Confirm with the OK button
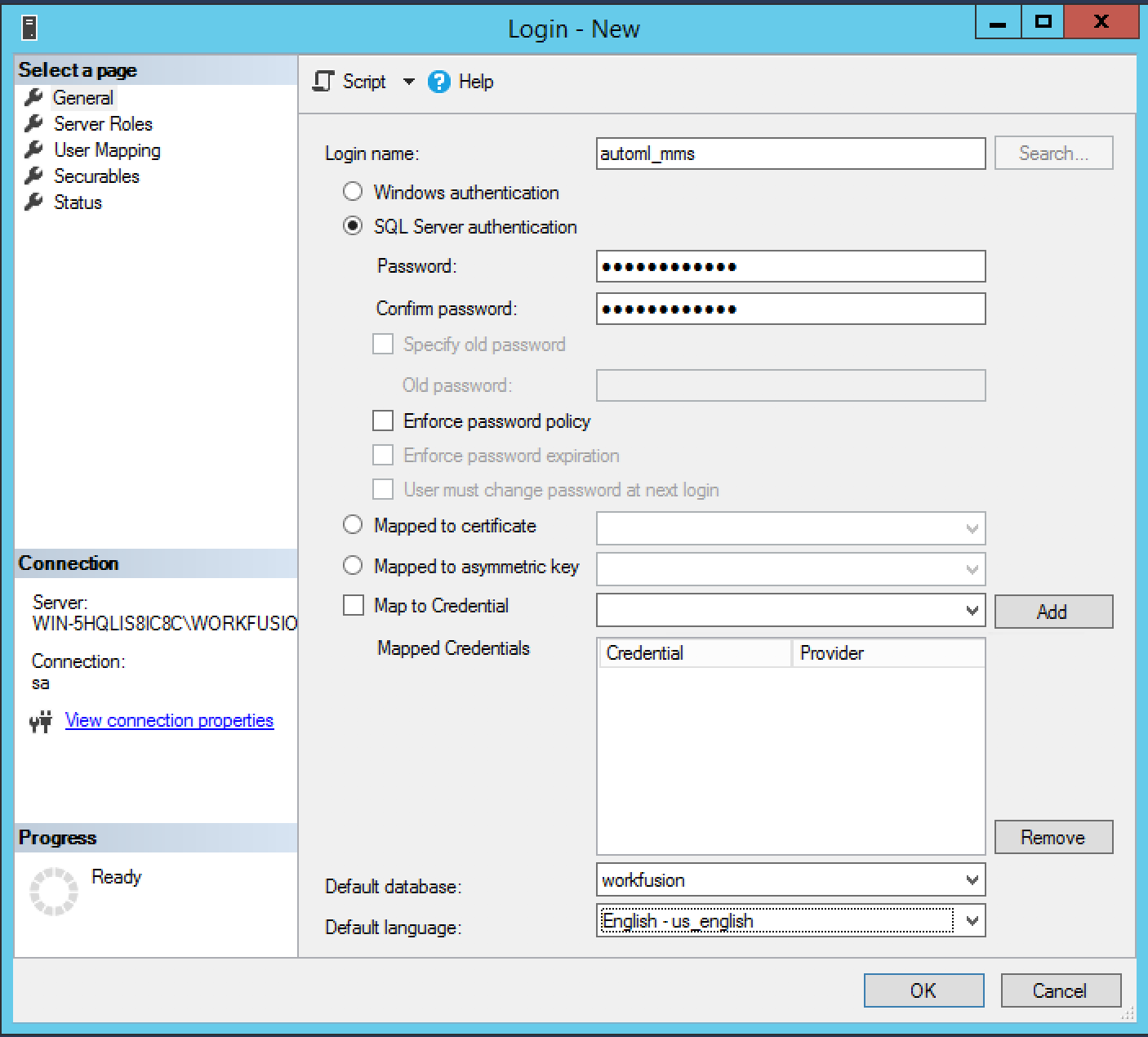Viewport: 1148px width, 1037px height. (x=923, y=990)
